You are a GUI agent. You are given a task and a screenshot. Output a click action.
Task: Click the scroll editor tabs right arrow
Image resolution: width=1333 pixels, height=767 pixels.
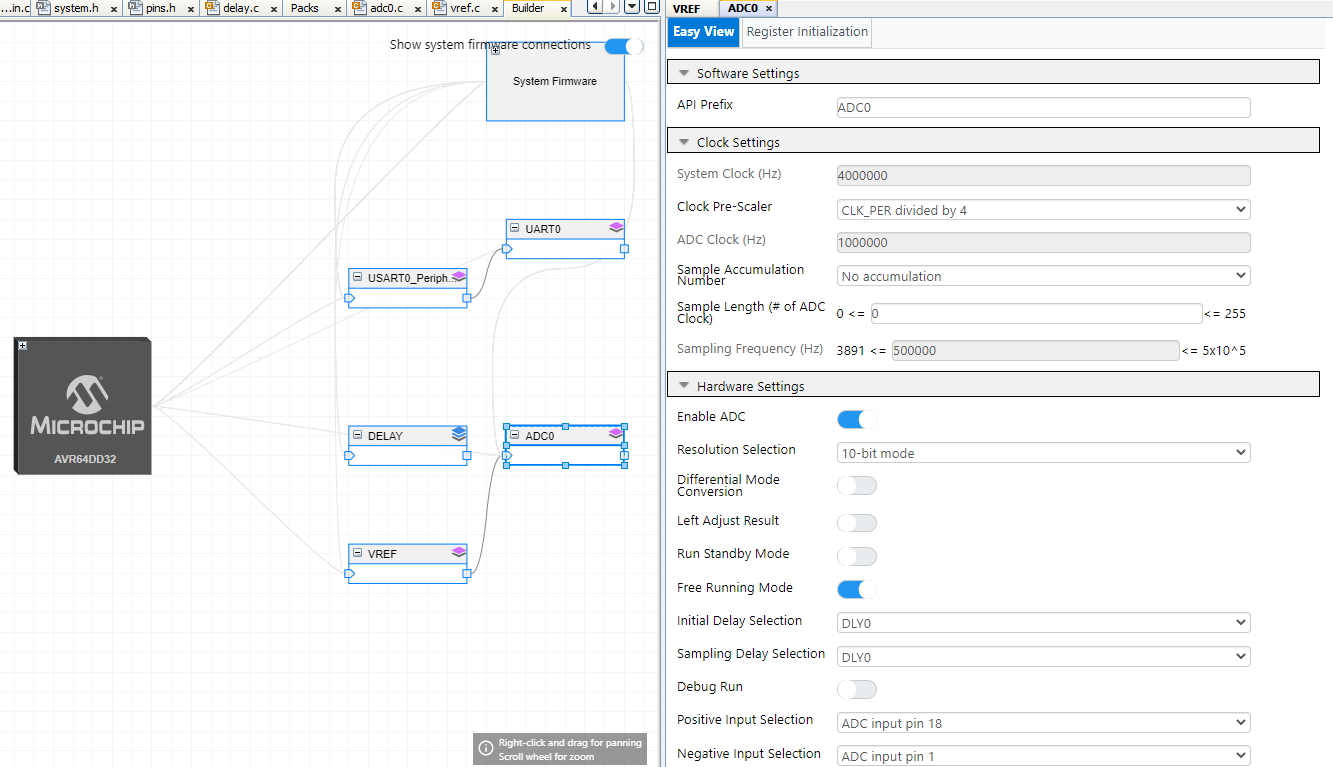[x=613, y=7]
